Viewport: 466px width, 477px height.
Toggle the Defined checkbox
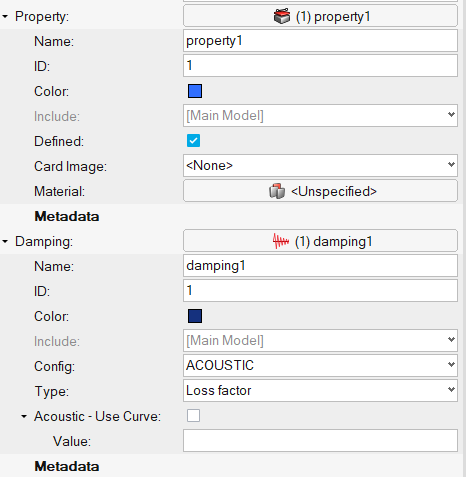(x=193, y=141)
